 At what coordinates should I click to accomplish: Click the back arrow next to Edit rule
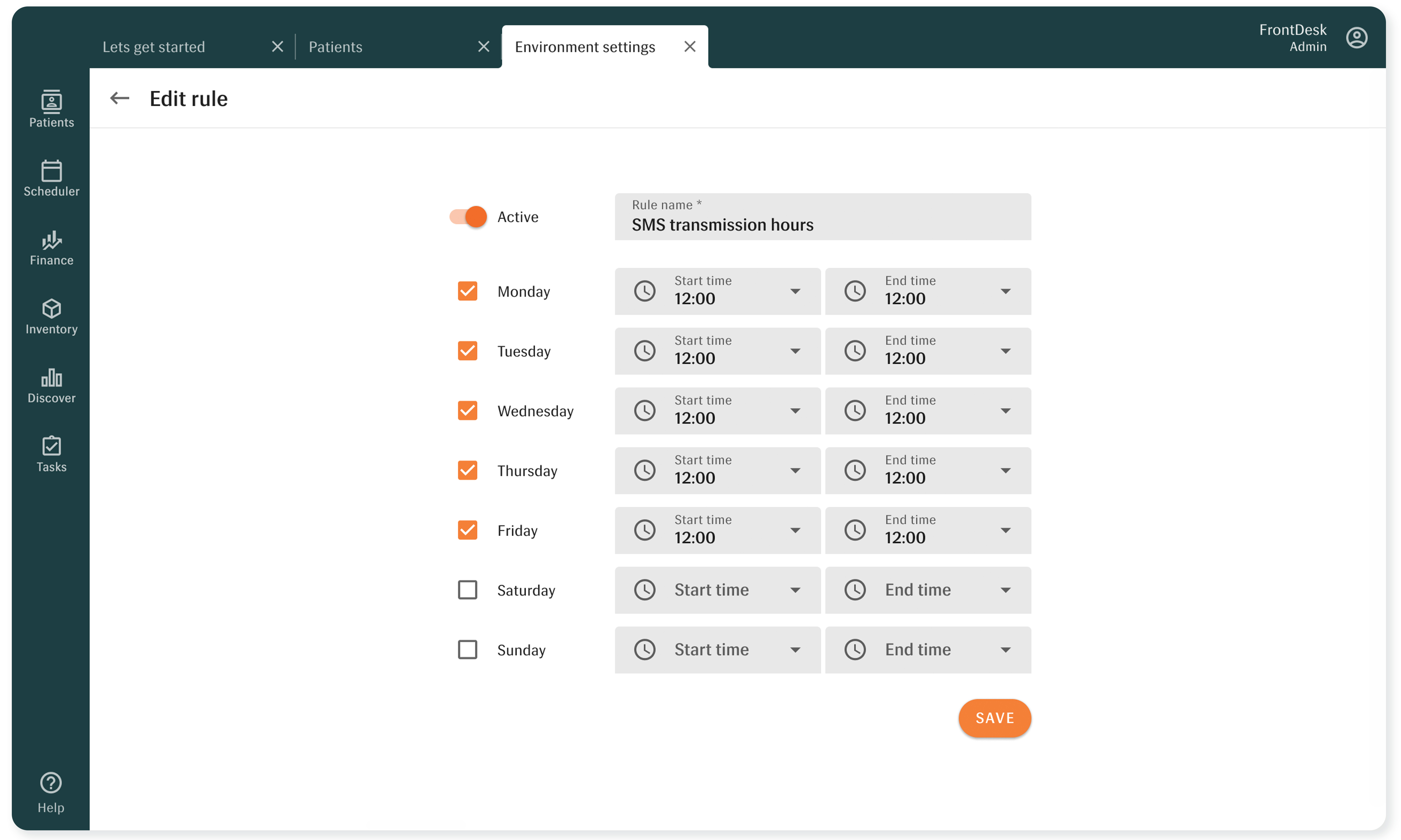pyautogui.click(x=119, y=98)
